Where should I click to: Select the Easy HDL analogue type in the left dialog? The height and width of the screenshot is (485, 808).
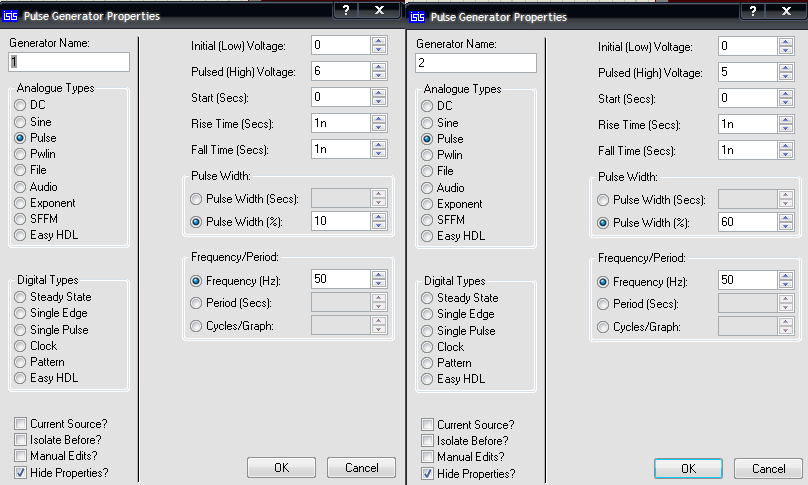point(21,235)
